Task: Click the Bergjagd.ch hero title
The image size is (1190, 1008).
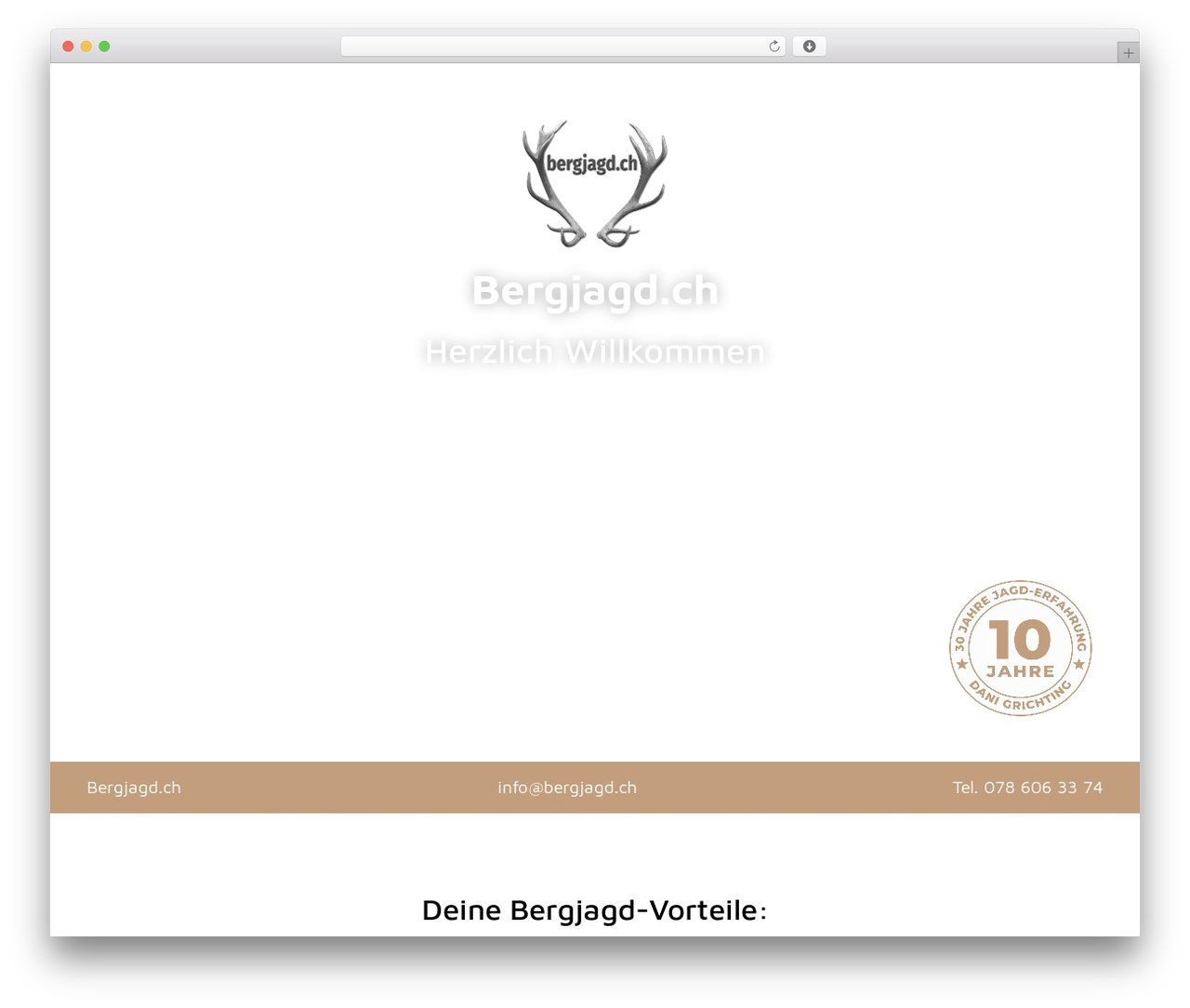Action: (595, 291)
